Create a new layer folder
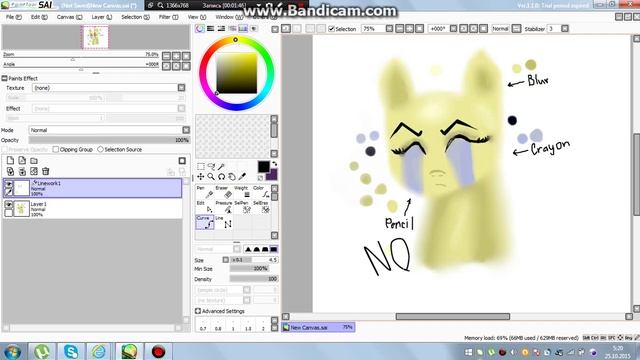This screenshot has height=360, width=640. point(34,161)
